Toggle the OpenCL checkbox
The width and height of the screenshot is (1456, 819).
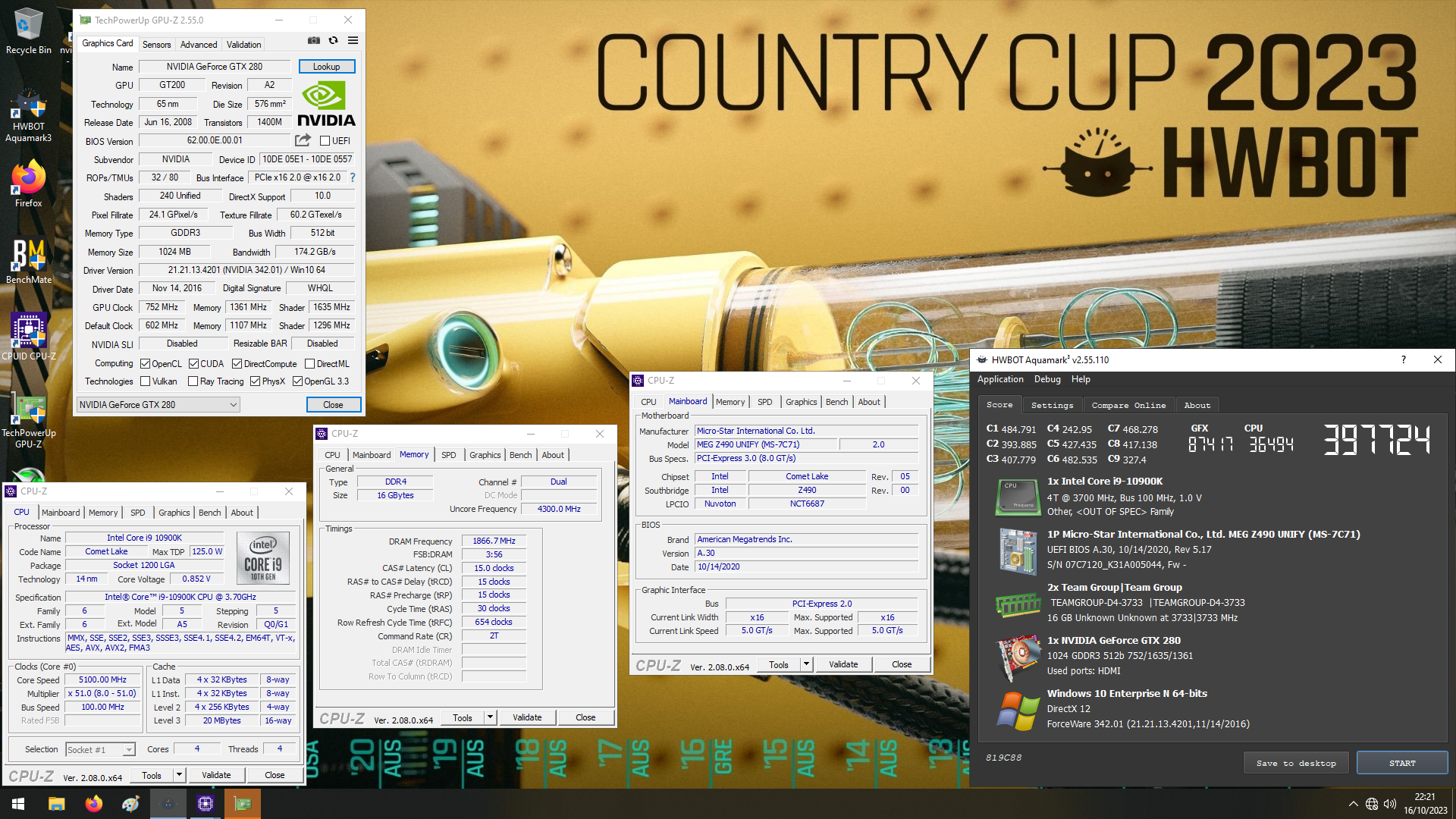click(x=145, y=364)
